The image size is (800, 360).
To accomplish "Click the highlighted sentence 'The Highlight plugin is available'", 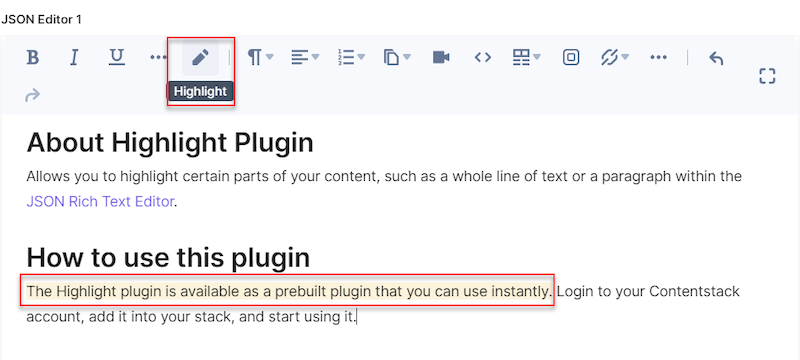I will click(289, 292).
